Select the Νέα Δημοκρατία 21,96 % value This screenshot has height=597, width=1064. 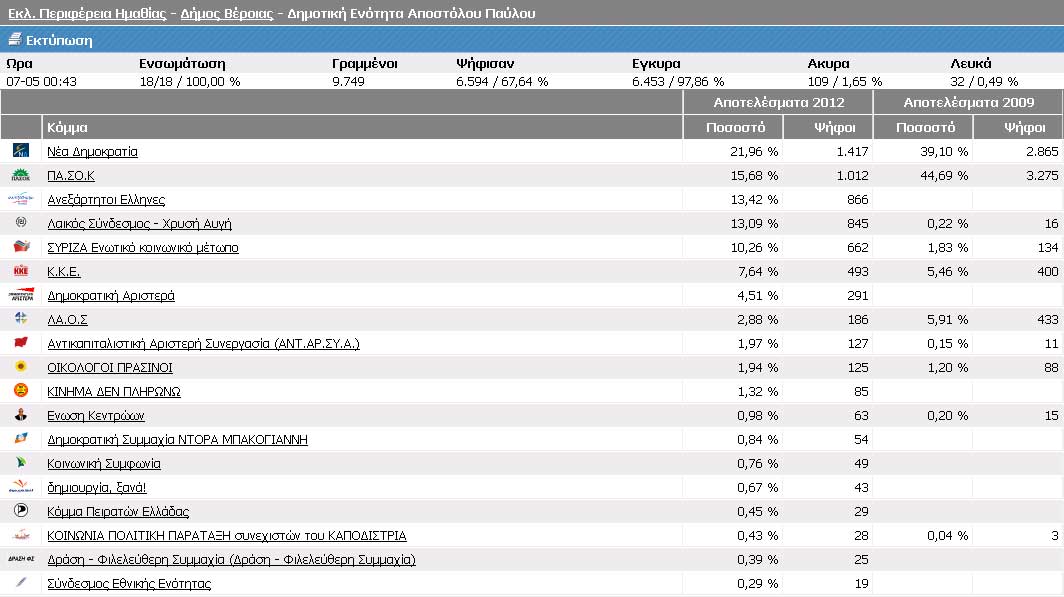[754, 151]
